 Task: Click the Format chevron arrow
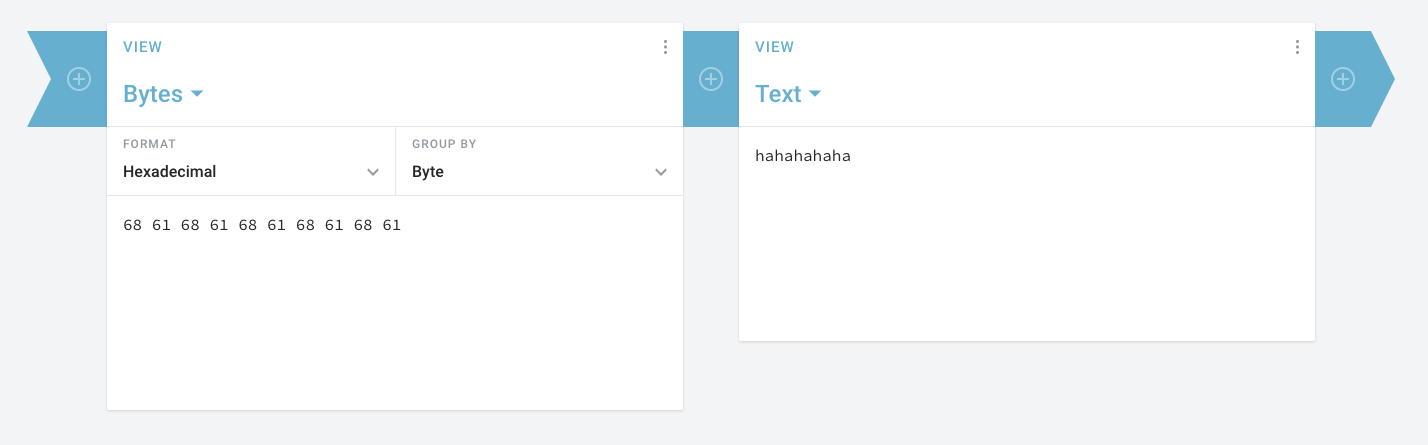click(x=373, y=172)
